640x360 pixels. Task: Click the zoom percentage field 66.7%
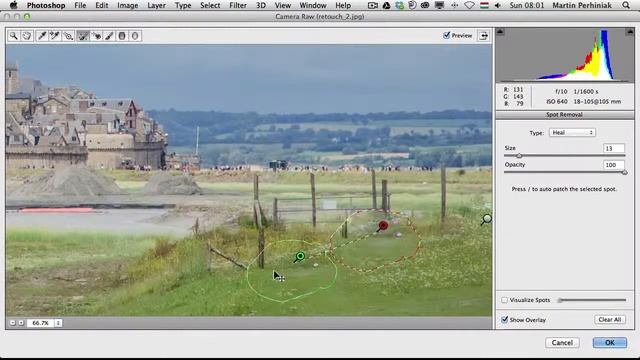[x=40, y=323]
